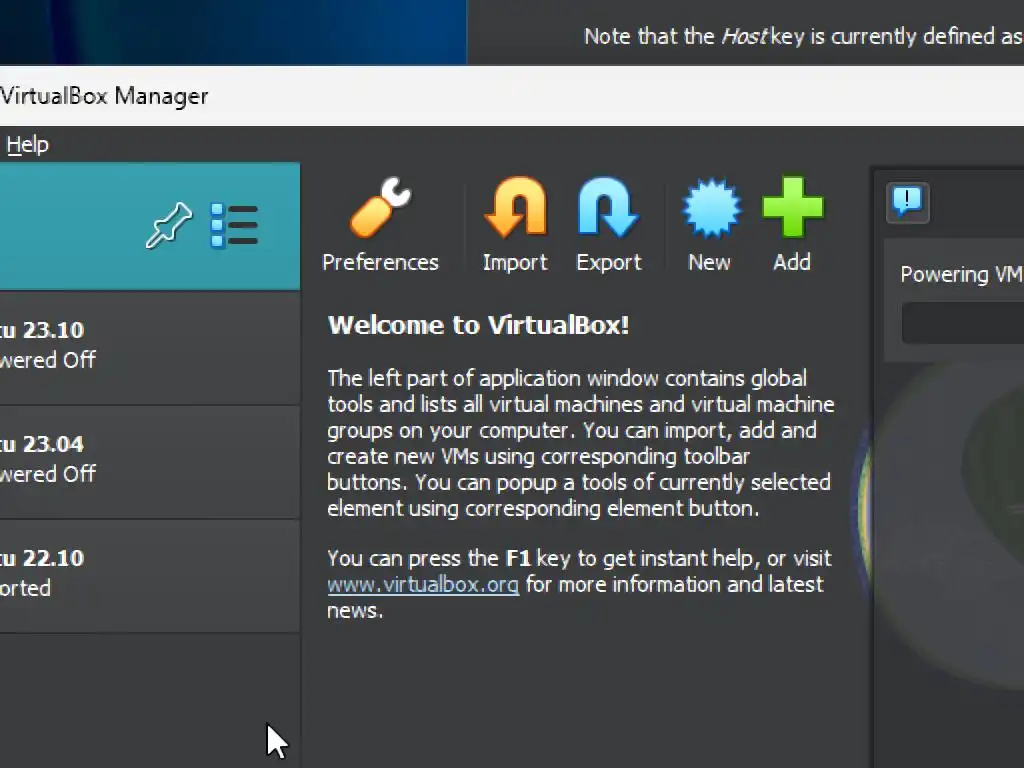The image size is (1024, 768).
Task: Click the Powering VM notification label
Action: pyautogui.click(x=962, y=274)
